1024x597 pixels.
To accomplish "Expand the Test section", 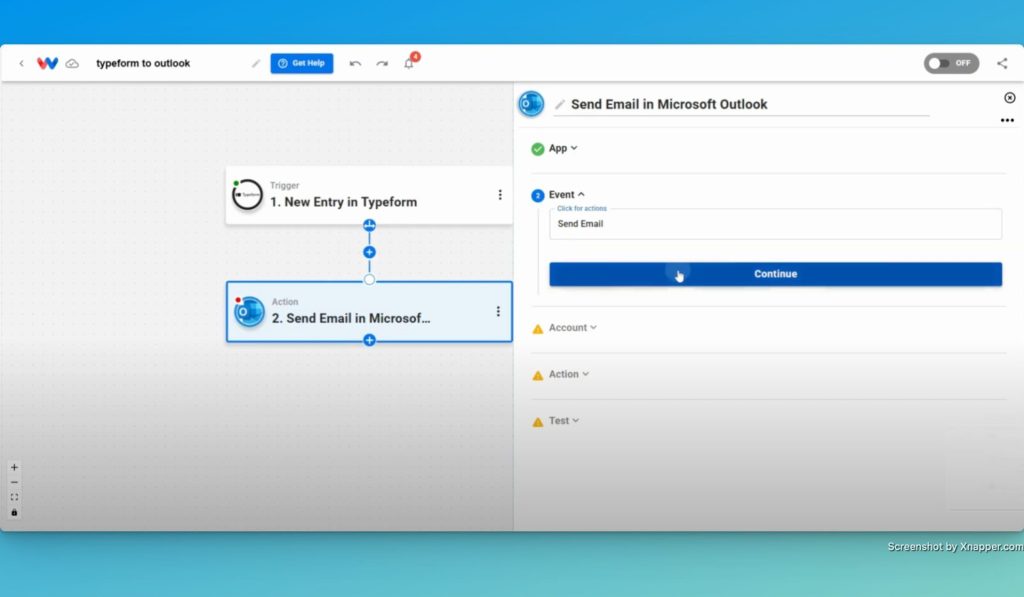I will pos(564,421).
